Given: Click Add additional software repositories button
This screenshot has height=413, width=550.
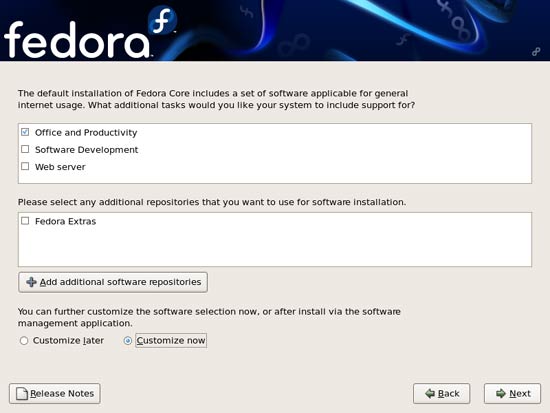Looking at the screenshot, I should pyautogui.click(x=113, y=282).
